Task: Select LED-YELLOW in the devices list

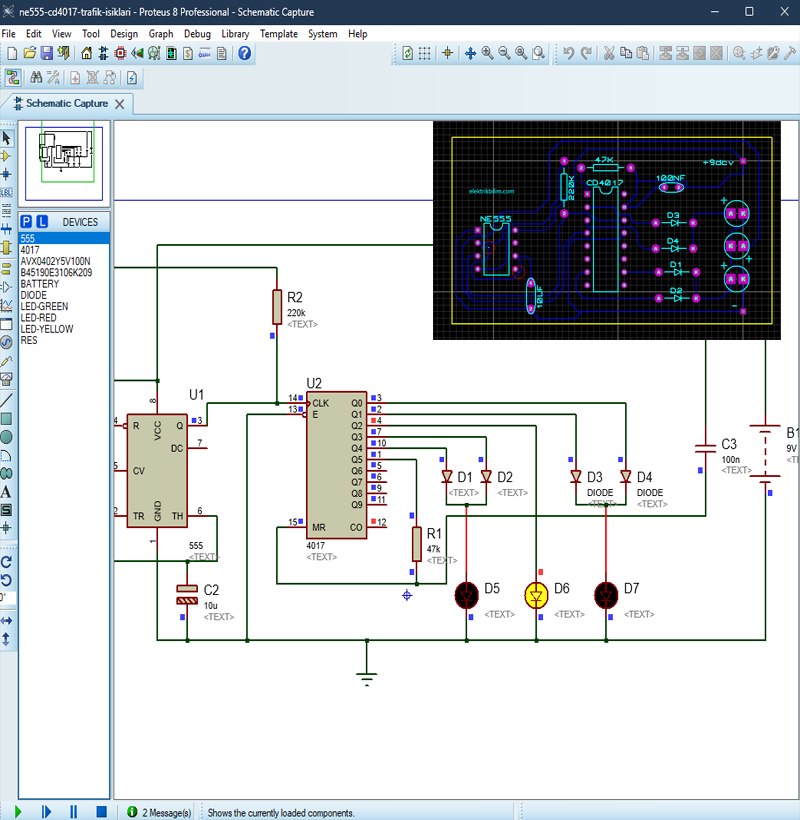Action: tap(47, 329)
